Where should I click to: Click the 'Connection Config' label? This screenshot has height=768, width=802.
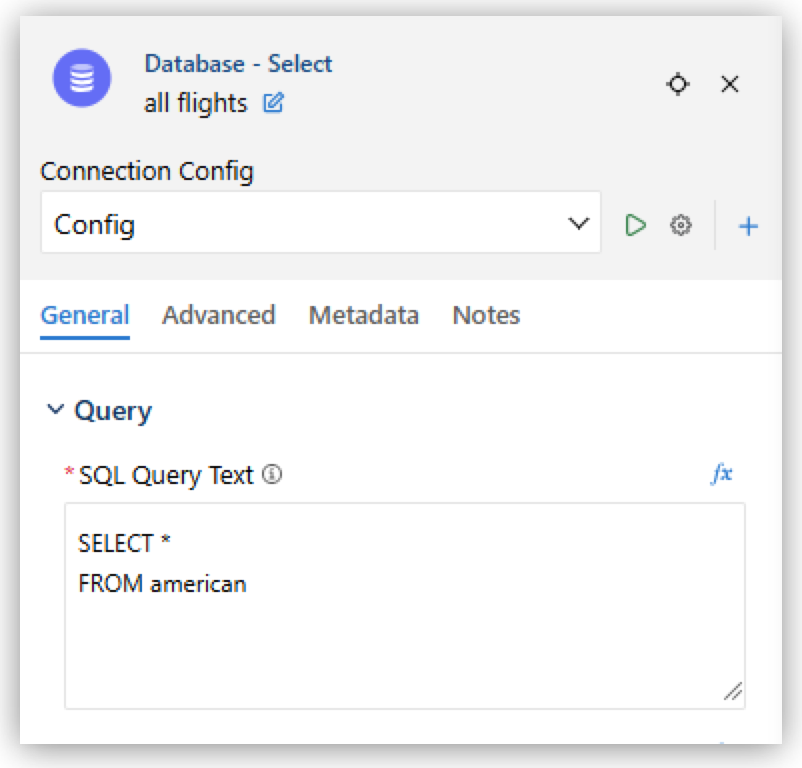147,171
